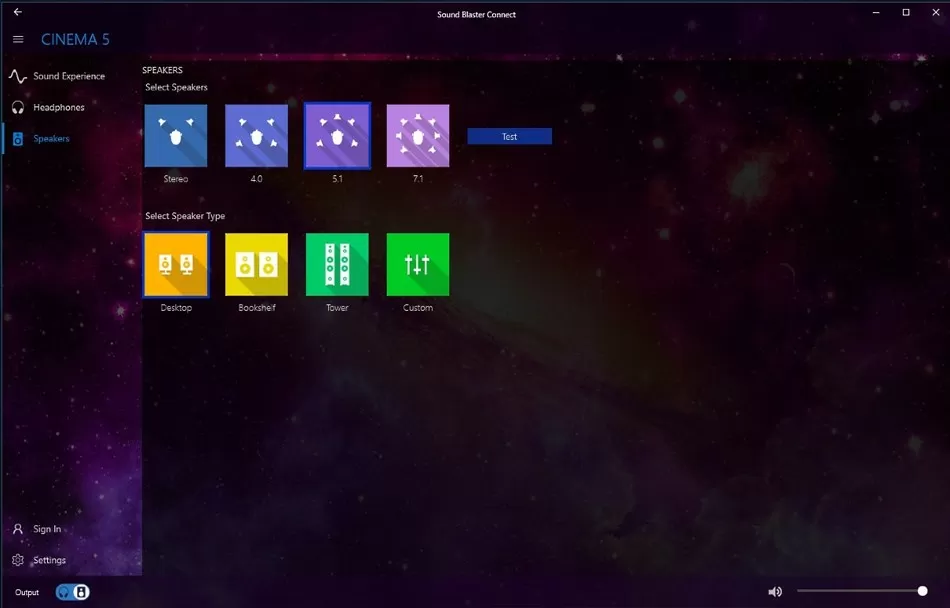Select the Tower speaker type tile
Screen dimensions: 950x608
337,265
